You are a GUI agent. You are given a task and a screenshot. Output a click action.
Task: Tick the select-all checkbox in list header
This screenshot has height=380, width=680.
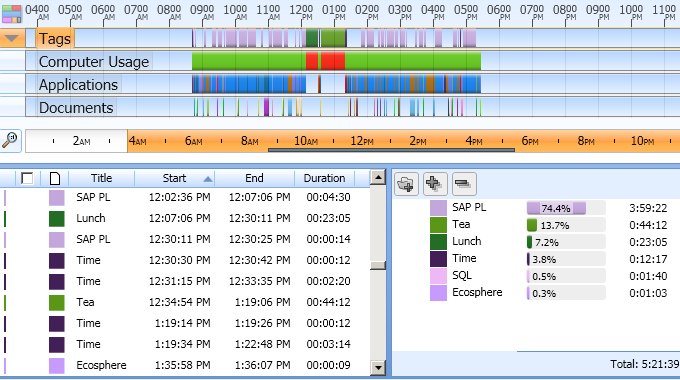coord(27,178)
